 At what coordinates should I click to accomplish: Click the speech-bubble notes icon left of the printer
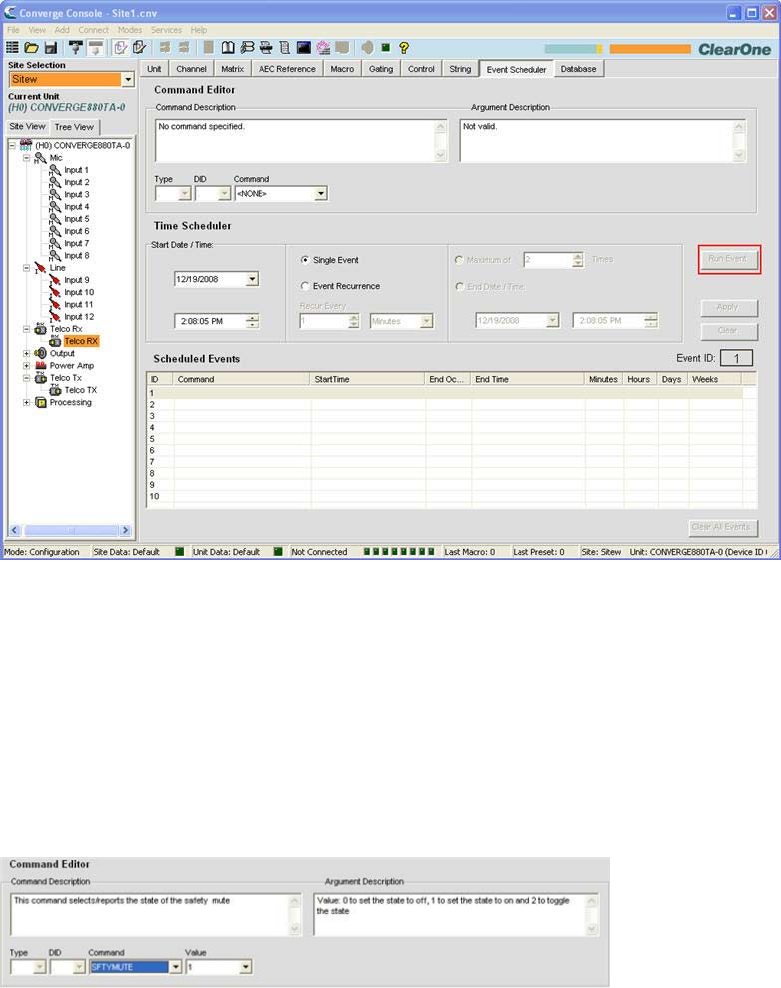click(x=247, y=47)
